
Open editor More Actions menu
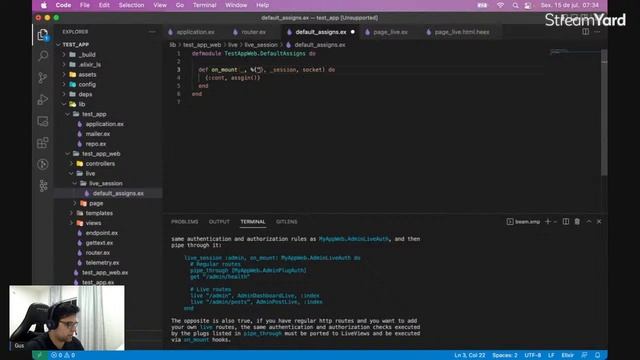pyautogui.click(x=597, y=32)
